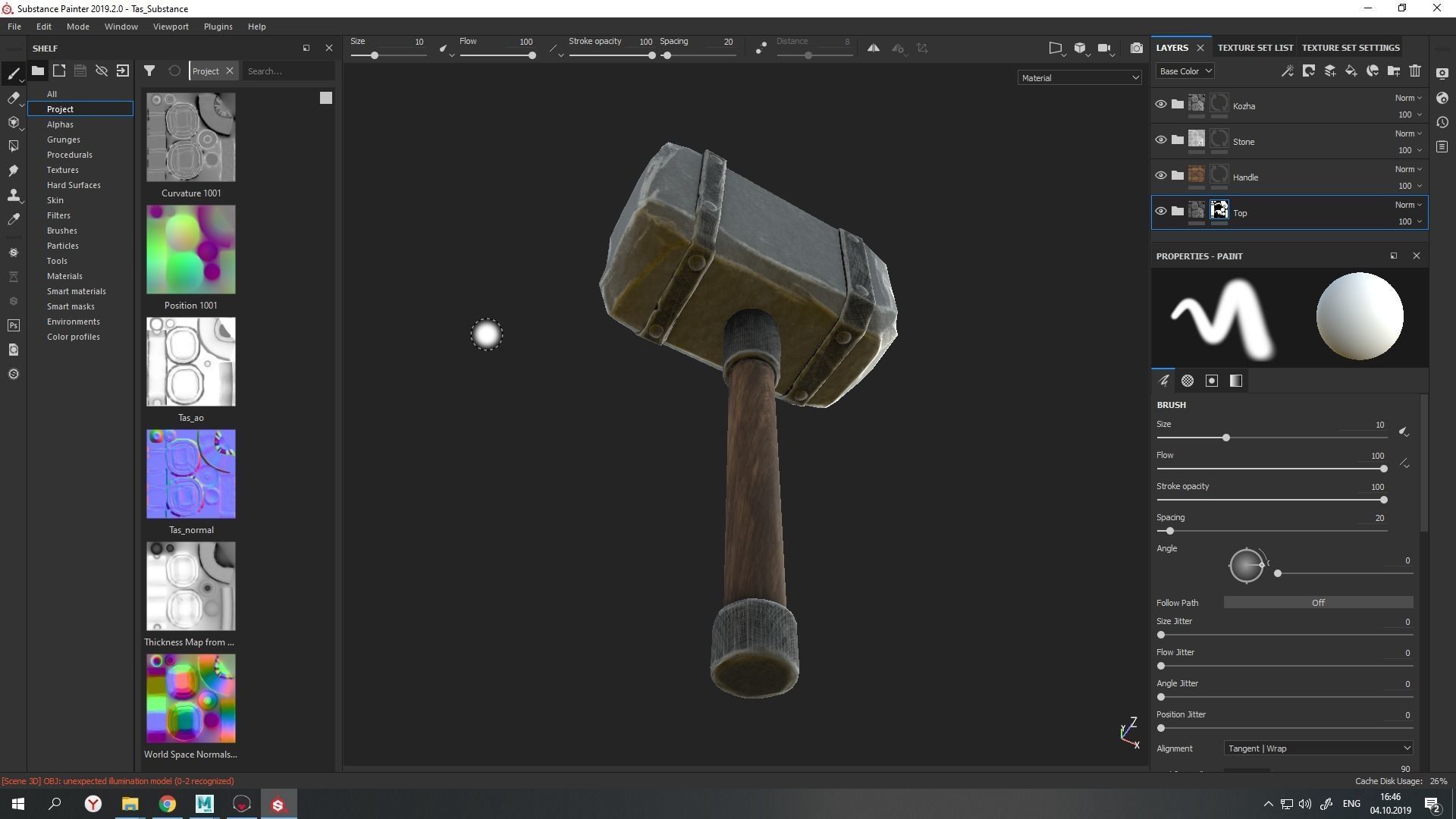
Task: Select the Position 1001 thumbnail
Action: (x=191, y=249)
